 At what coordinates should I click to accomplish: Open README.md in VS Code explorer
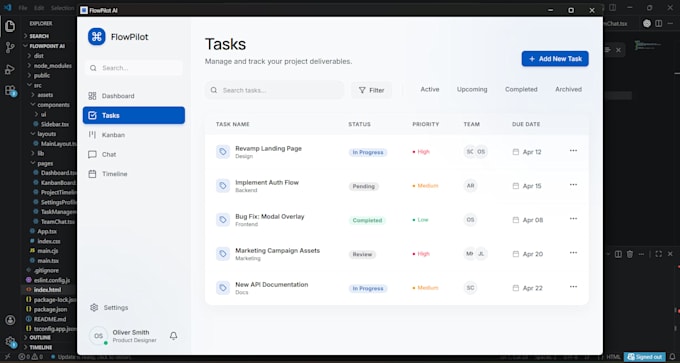click(x=49, y=319)
